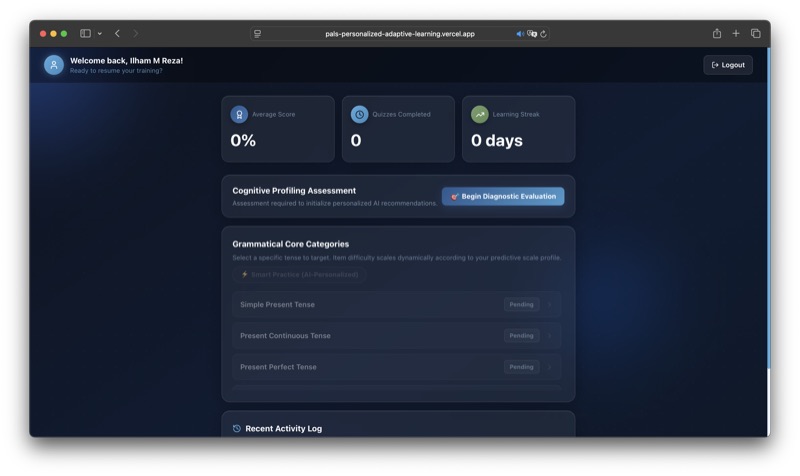This screenshot has width=800, height=476.
Task: Click the 0% average score value
Action: [x=243, y=140]
